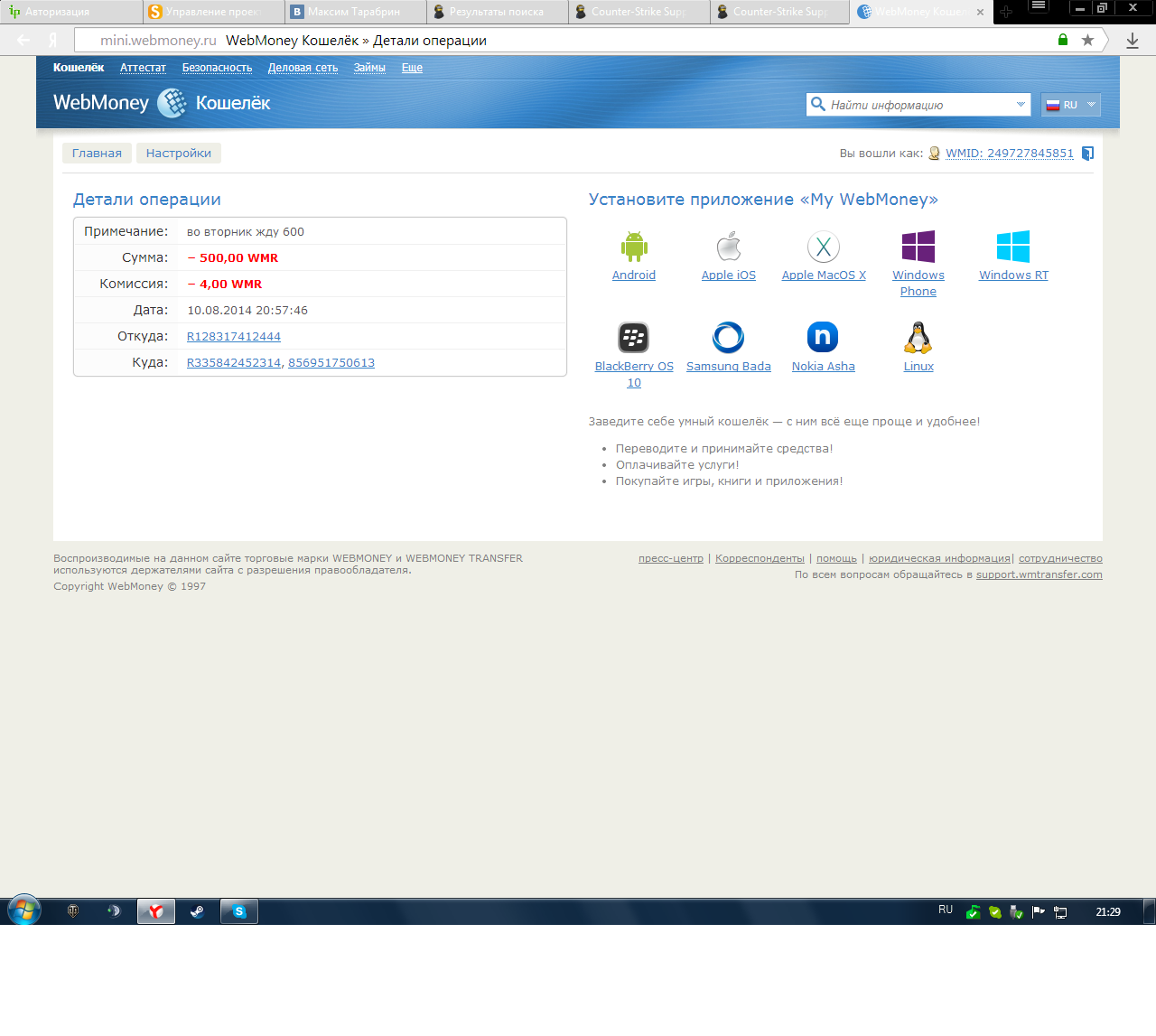
Task: Click the Найти информацию search field
Action: pos(918,105)
